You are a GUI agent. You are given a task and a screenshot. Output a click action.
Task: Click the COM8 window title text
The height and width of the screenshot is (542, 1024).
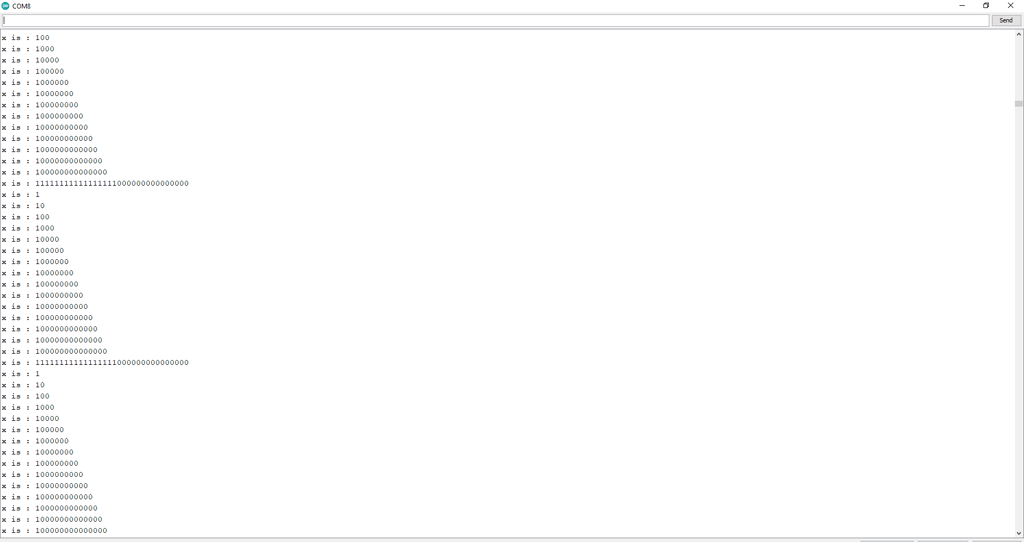tap(22, 7)
